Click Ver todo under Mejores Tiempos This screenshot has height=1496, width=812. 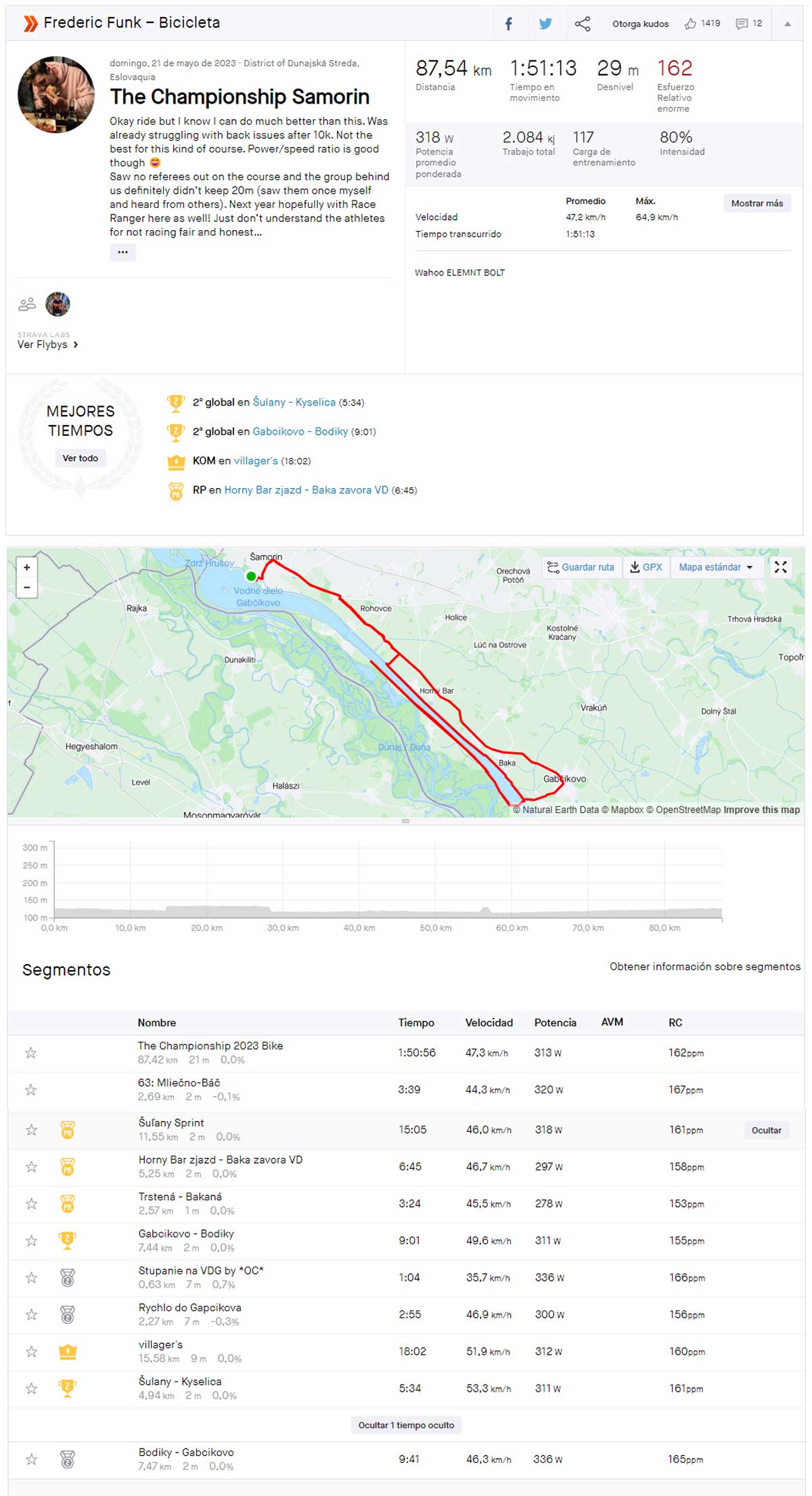(x=80, y=458)
